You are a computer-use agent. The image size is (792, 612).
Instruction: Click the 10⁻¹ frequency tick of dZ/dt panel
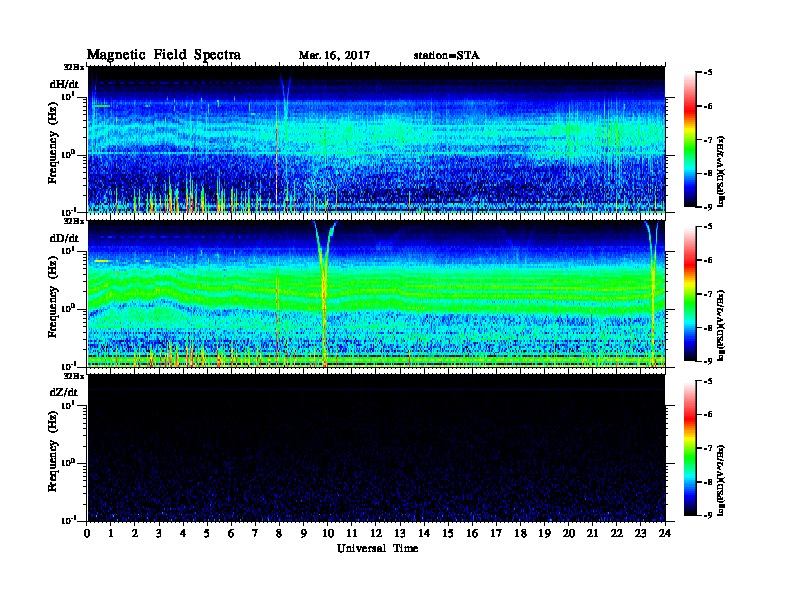click(x=68, y=520)
